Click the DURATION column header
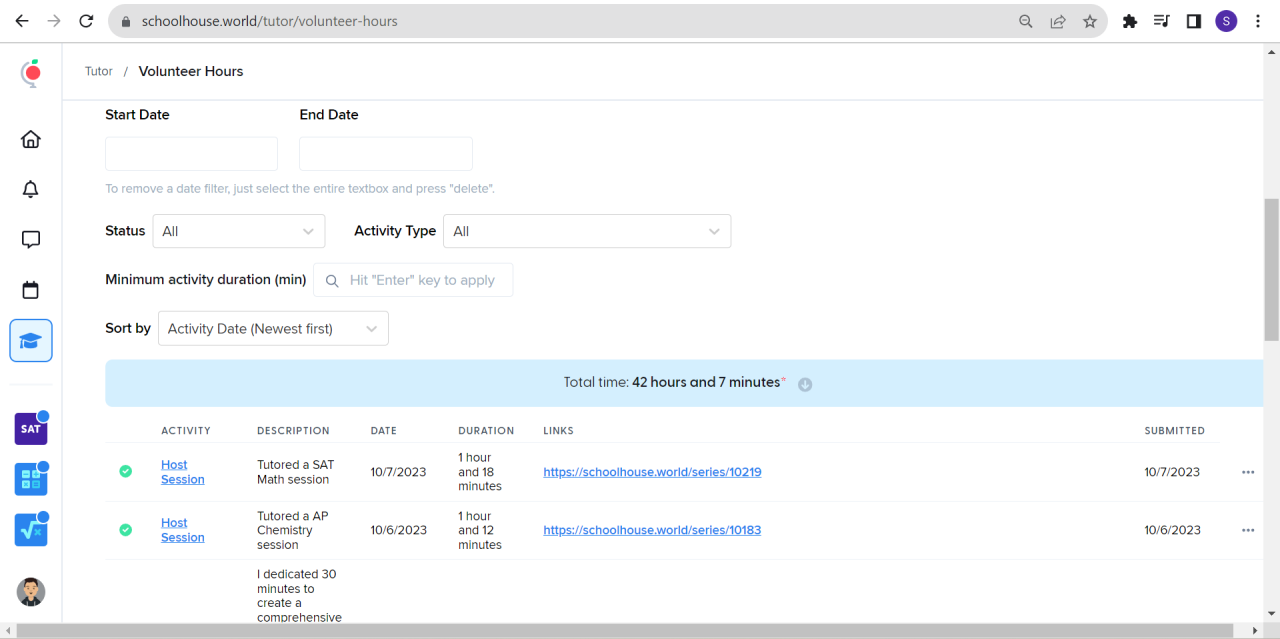1280x639 pixels. tap(486, 431)
